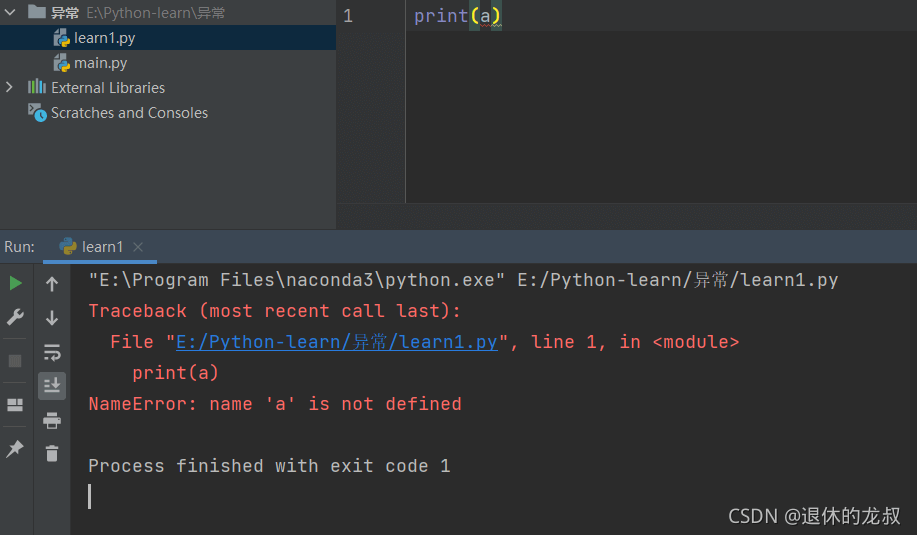Image resolution: width=917 pixels, height=535 pixels.
Task: Open run configuration wrench icon
Action: pyautogui.click(x=15, y=317)
